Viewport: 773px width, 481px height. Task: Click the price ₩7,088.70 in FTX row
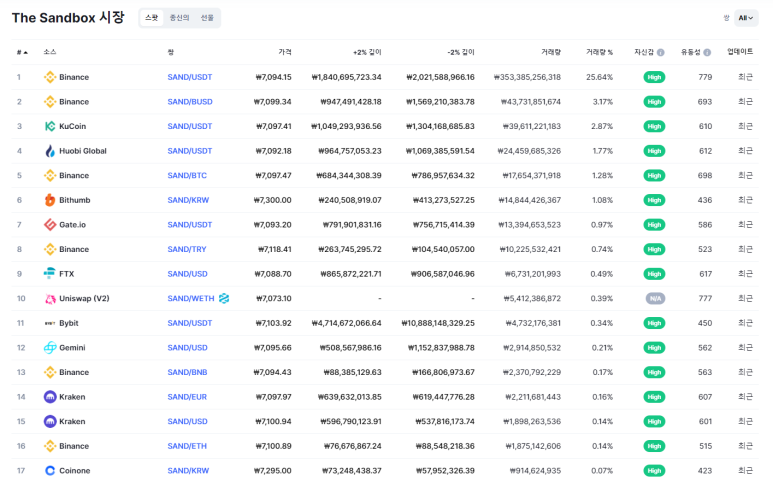(x=273, y=274)
